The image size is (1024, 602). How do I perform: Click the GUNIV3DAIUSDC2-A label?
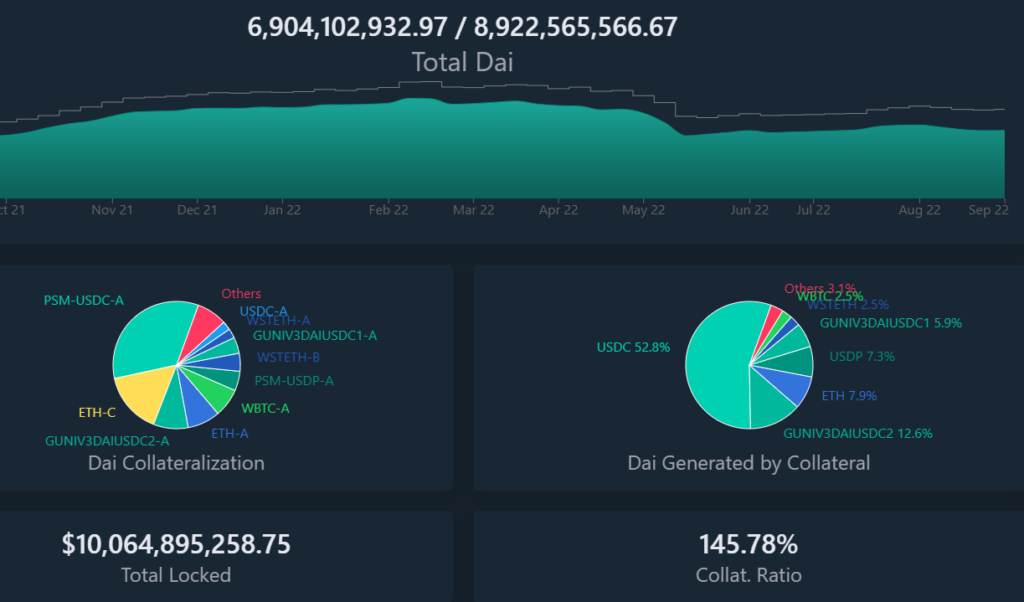107,440
